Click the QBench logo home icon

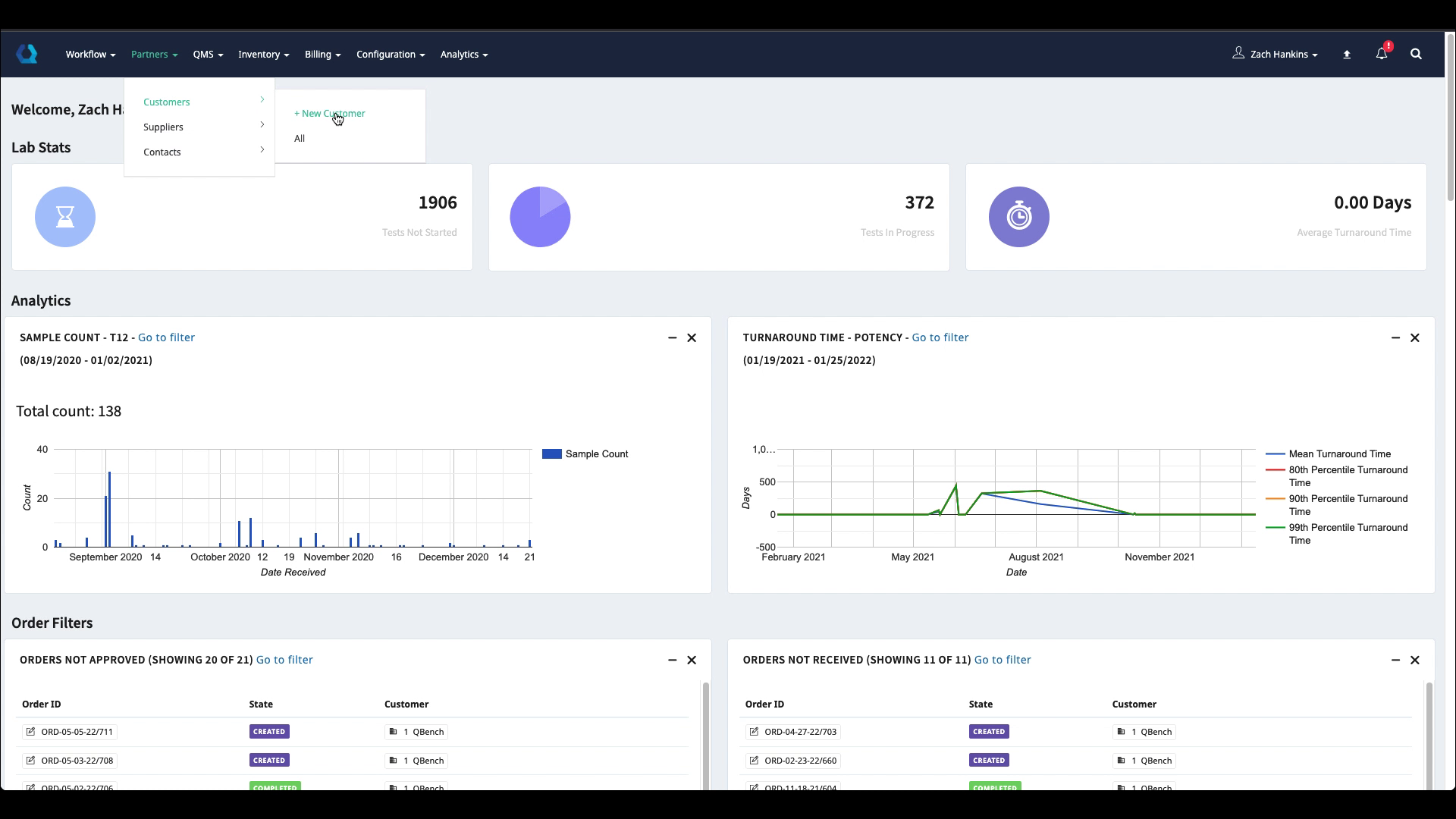(27, 54)
